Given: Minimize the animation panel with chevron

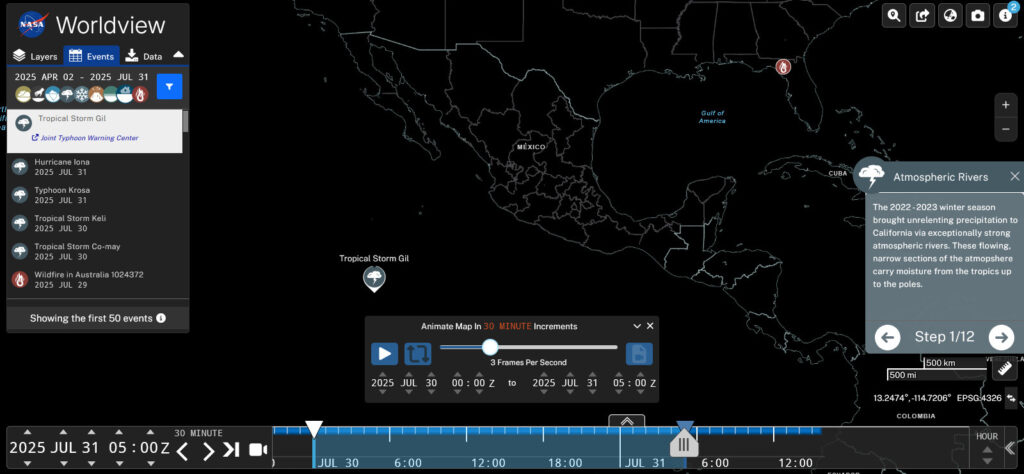Looking at the screenshot, I should point(637,326).
